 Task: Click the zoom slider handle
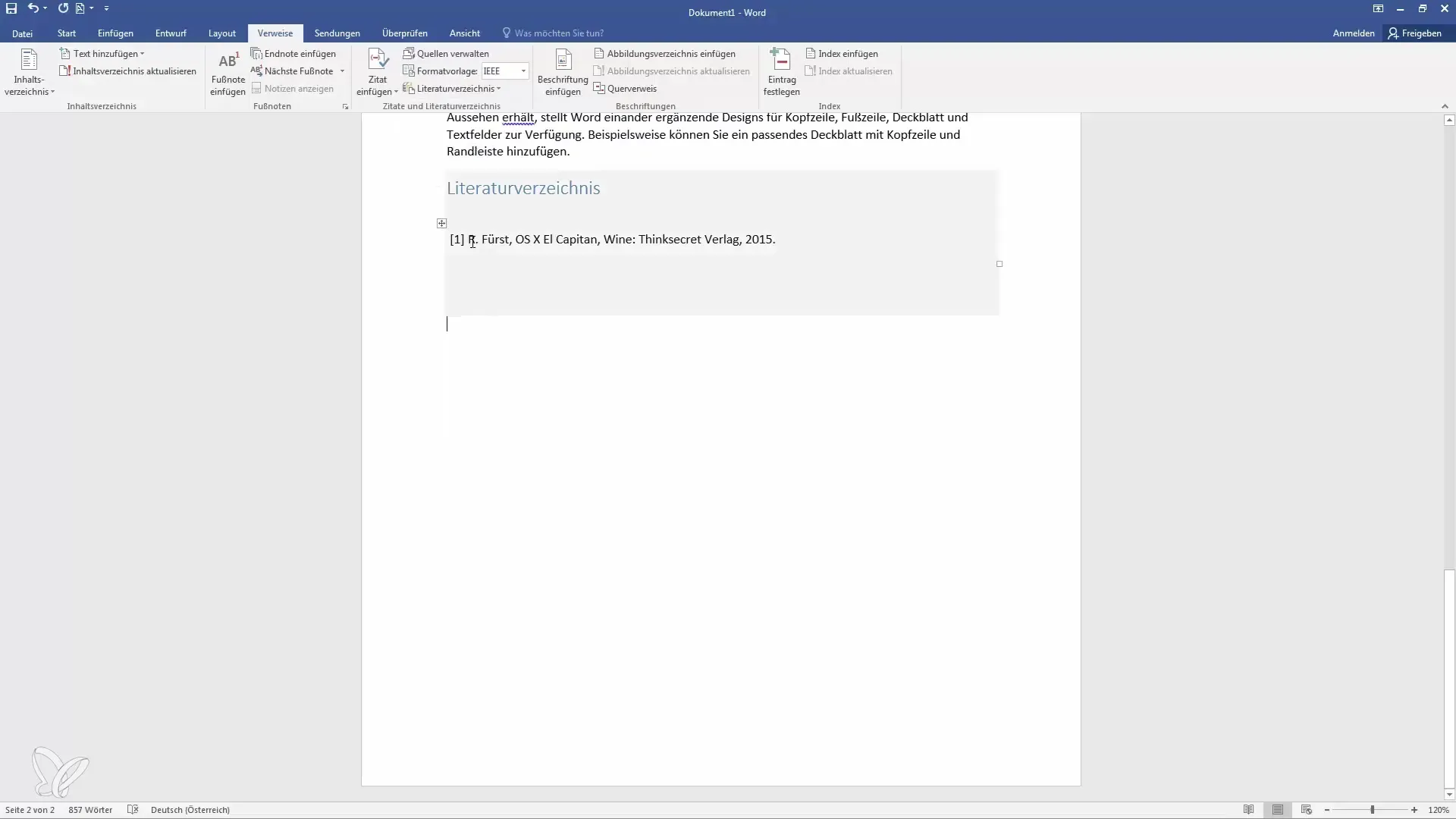coord(1372,810)
